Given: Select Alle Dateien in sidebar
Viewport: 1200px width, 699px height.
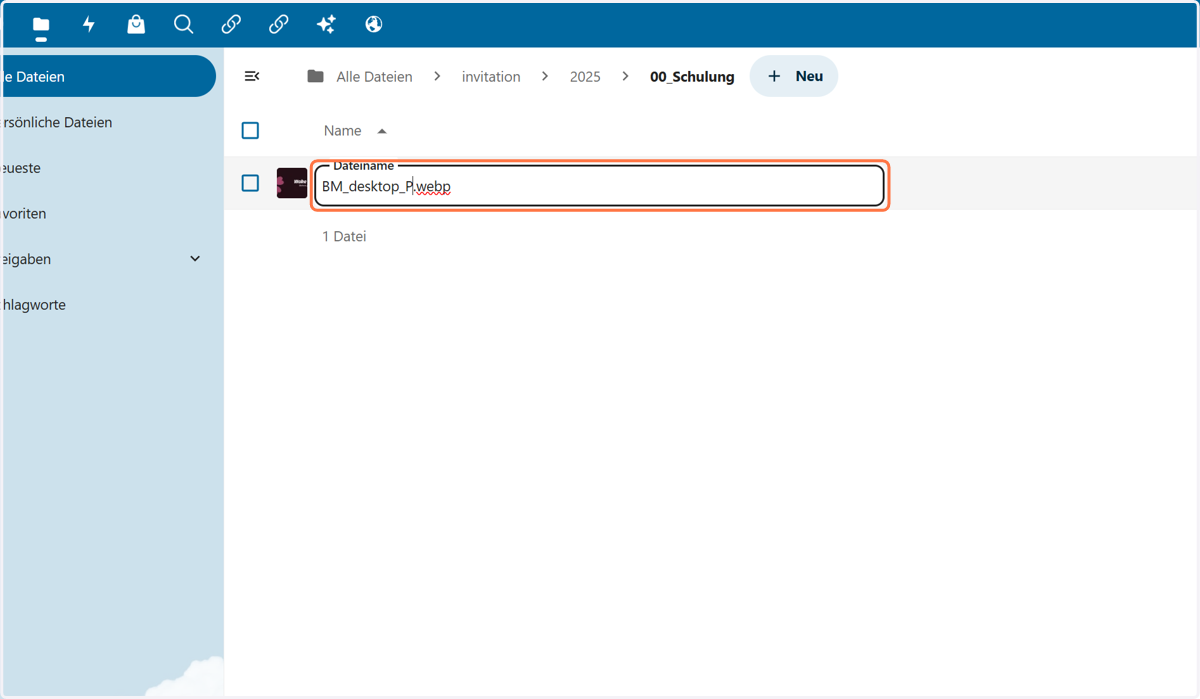Looking at the screenshot, I should [x=108, y=77].
